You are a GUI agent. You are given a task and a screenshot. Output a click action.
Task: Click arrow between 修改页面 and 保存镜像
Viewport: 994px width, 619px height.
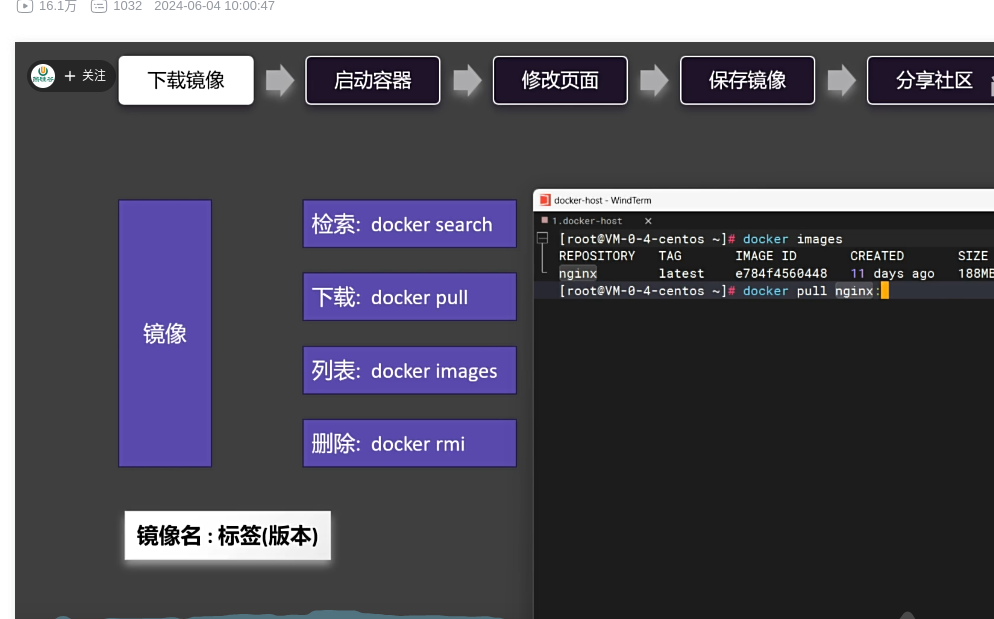pyautogui.click(x=654, y=80)
